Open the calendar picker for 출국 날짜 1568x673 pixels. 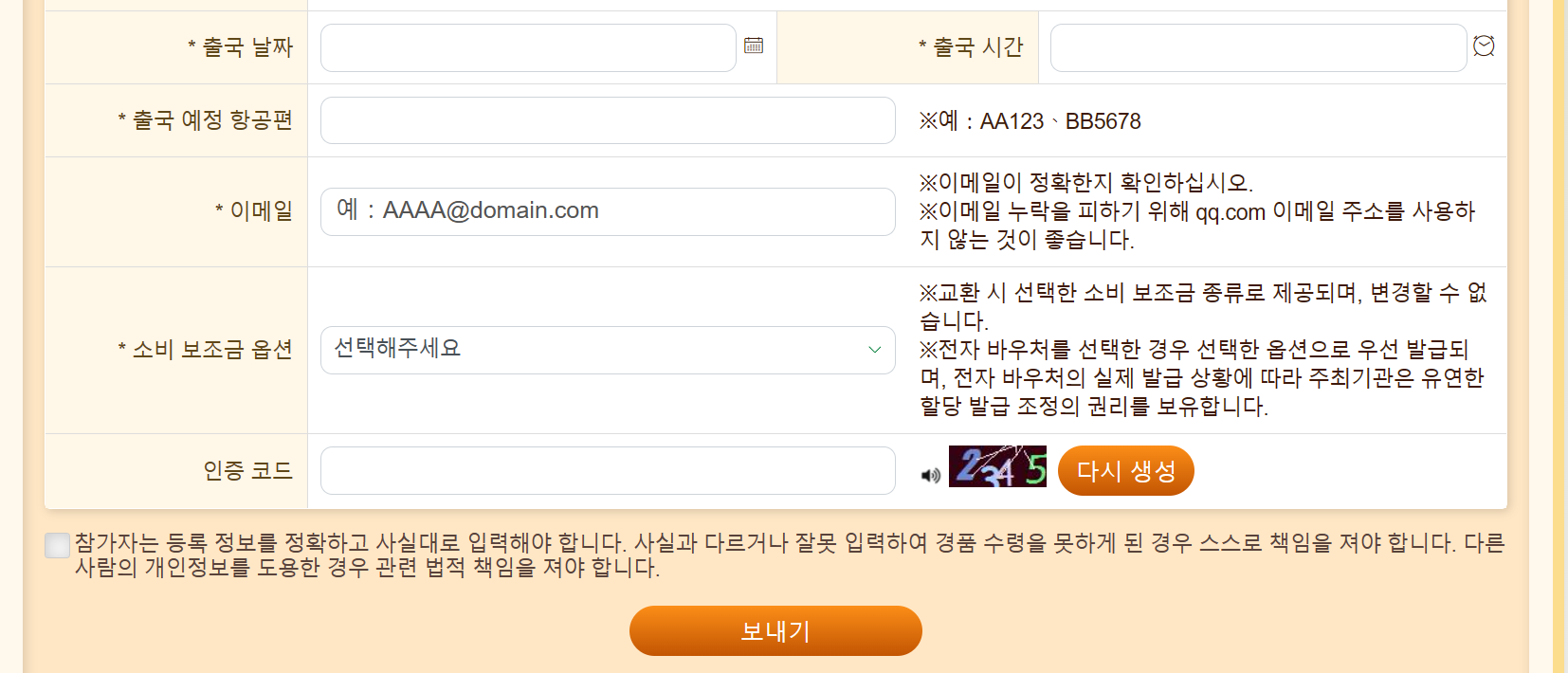point(754,45)
